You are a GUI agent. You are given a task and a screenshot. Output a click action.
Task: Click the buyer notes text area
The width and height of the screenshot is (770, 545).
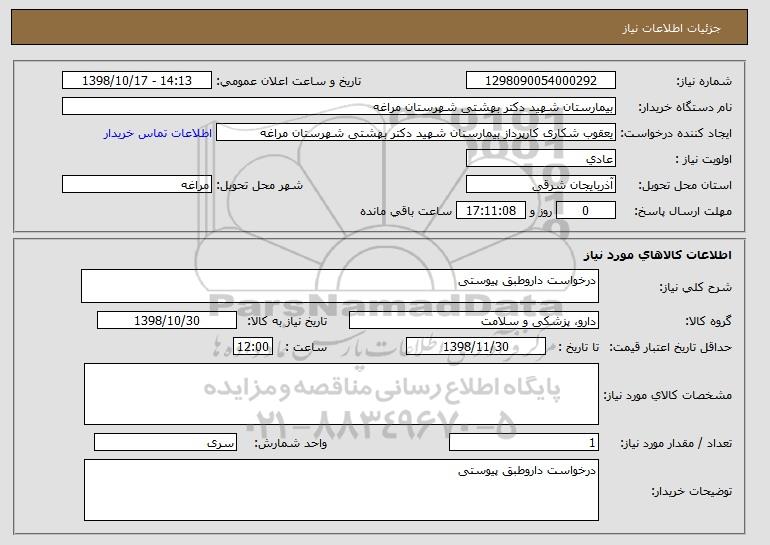coord(341,490)
